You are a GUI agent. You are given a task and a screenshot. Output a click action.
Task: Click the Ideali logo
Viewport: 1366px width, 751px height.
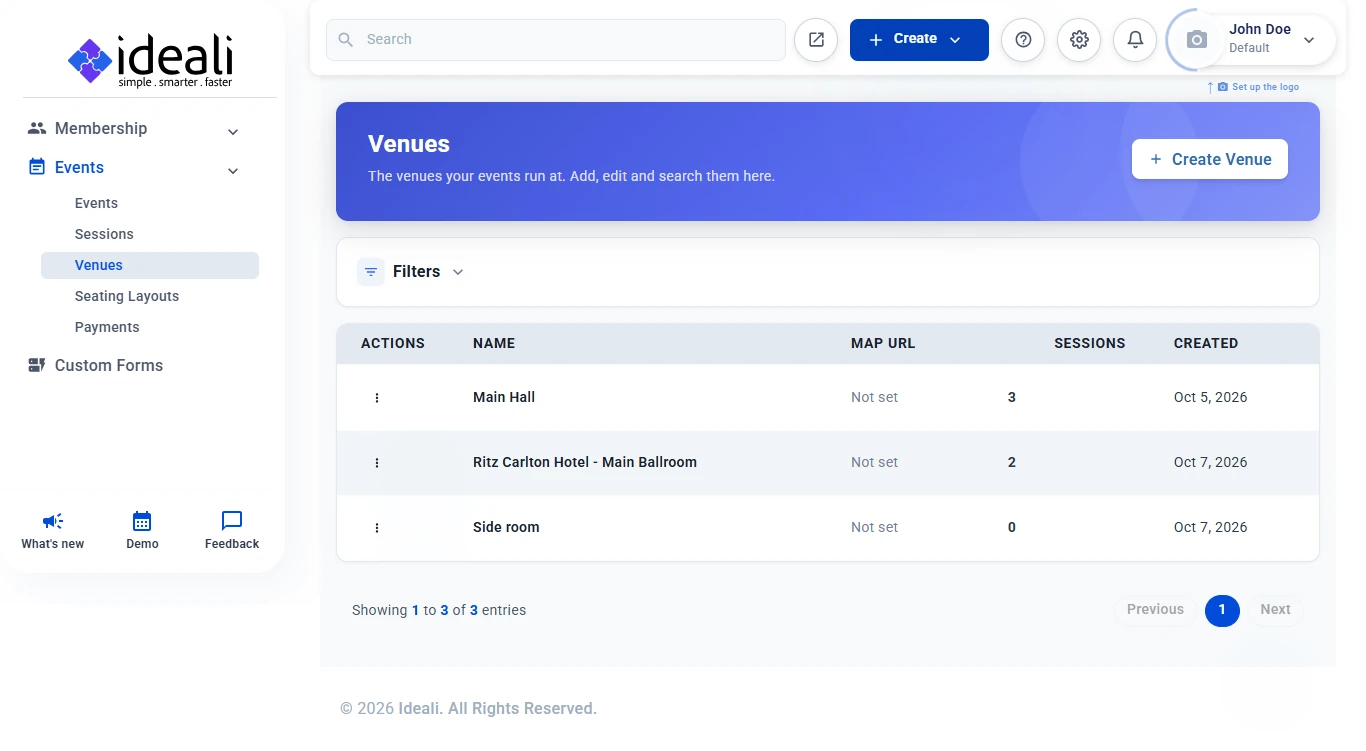tap(150, 61)
